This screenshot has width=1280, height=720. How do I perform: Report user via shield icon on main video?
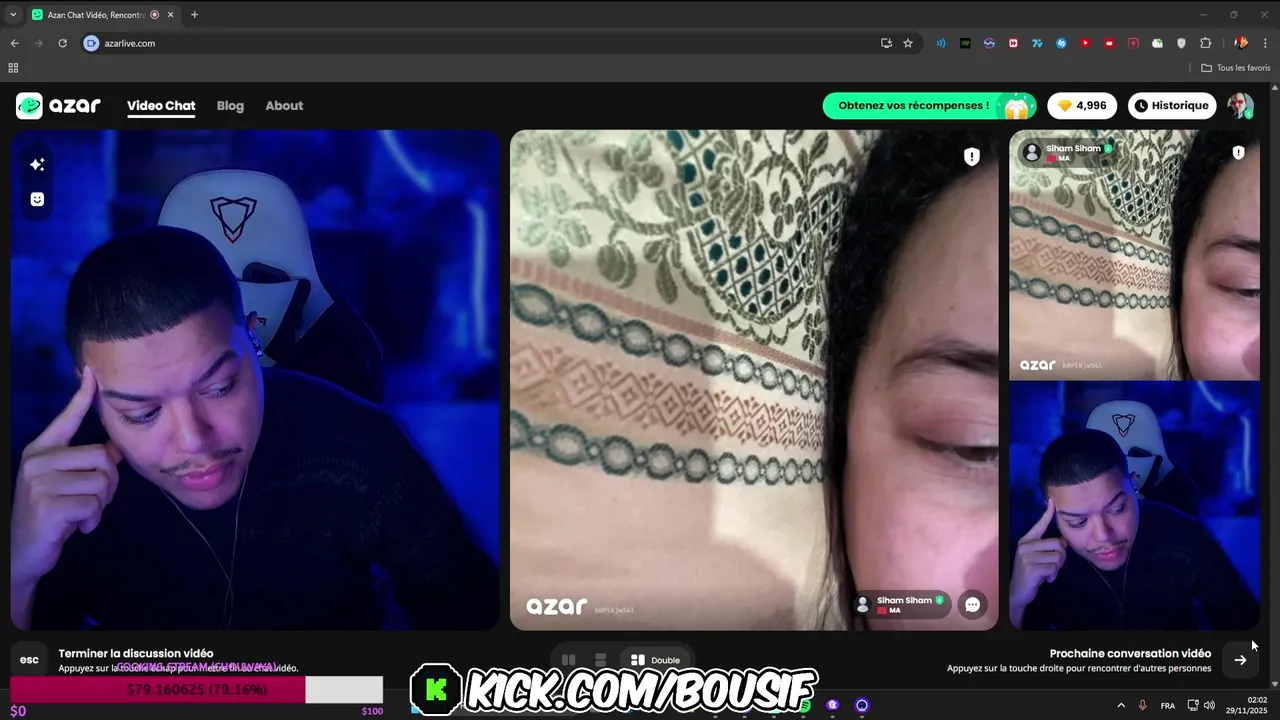pyautogui.click(x=971, y=156)
